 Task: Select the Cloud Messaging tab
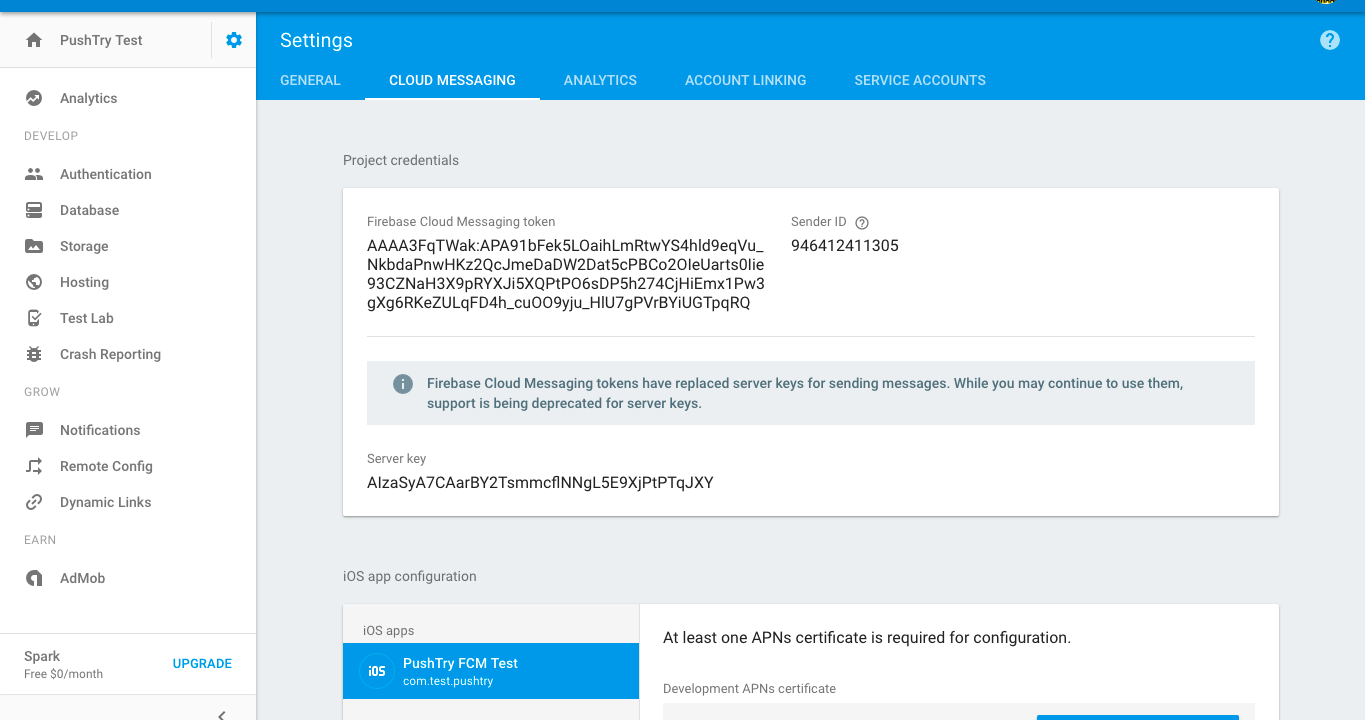(x=452, y=80)
